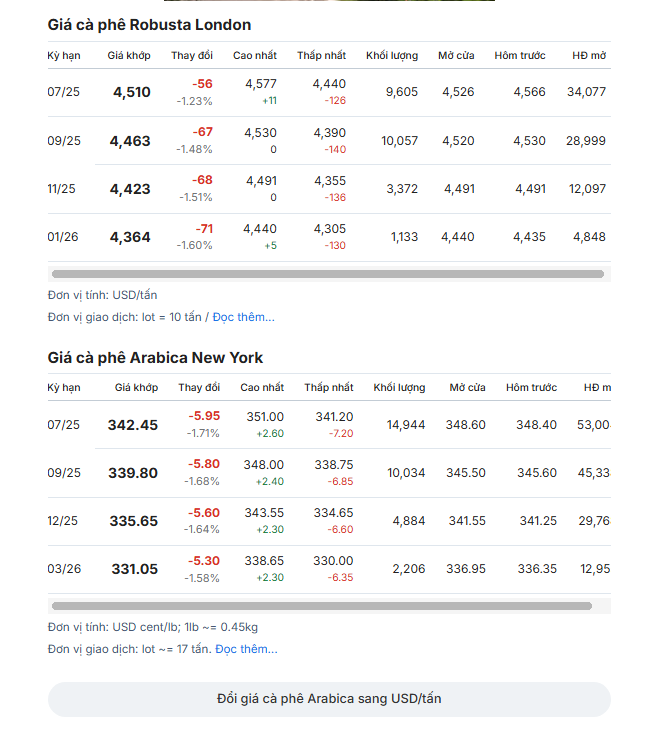Click the Arabica New York table horizontal scrollbar
Image resolution: width=659 pixels, height=732 pixels.
point(322,606)
